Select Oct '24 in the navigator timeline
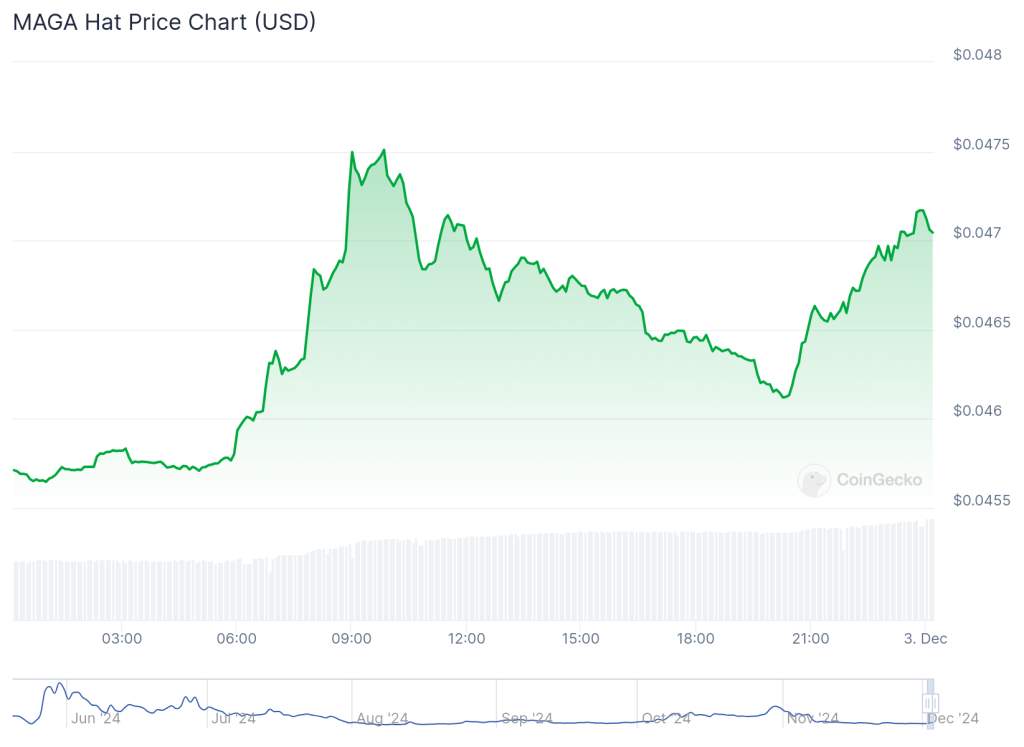 (667, 718)
